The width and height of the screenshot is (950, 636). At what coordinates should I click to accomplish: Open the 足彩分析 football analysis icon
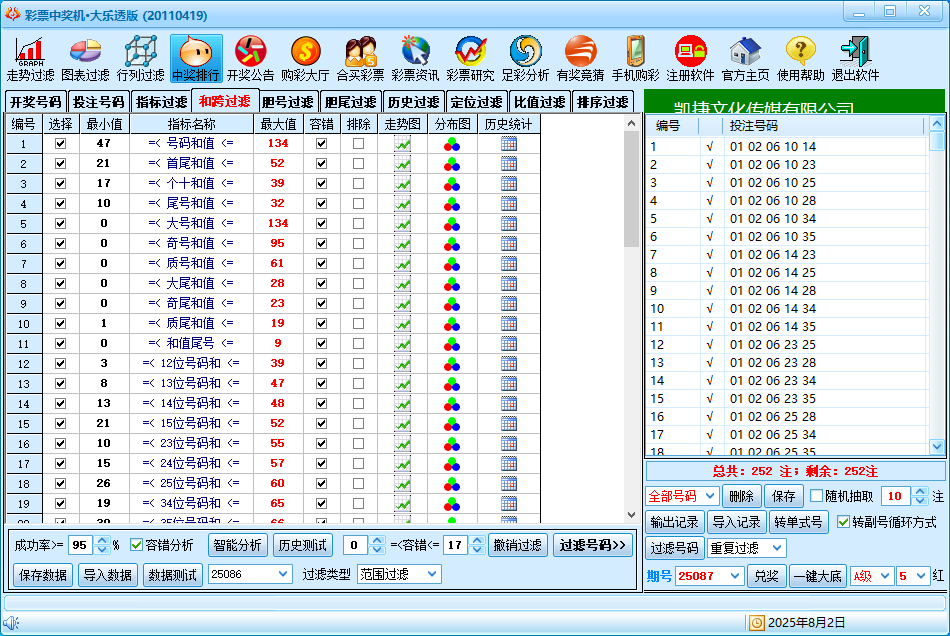pyautogui.click(x=525, y=58)
